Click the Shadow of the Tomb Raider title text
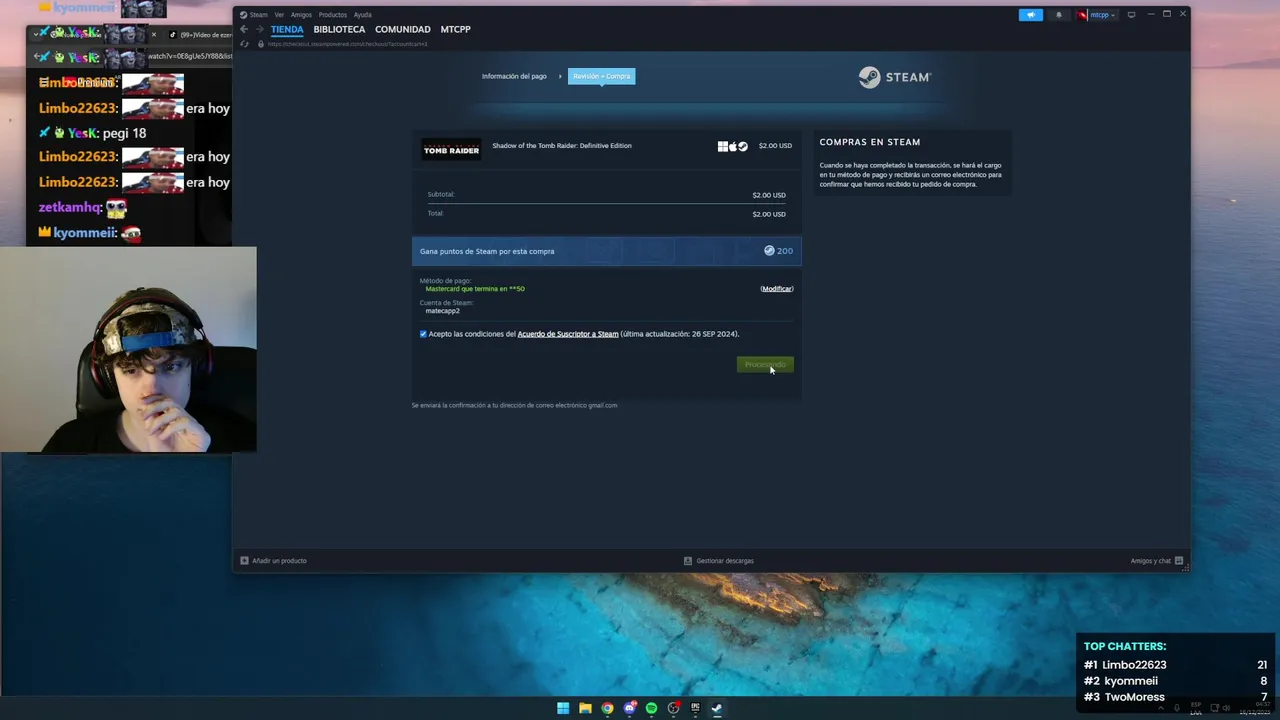Image resolution: width=1280 pixels, height=720 pixels. (x=562, y=146)
